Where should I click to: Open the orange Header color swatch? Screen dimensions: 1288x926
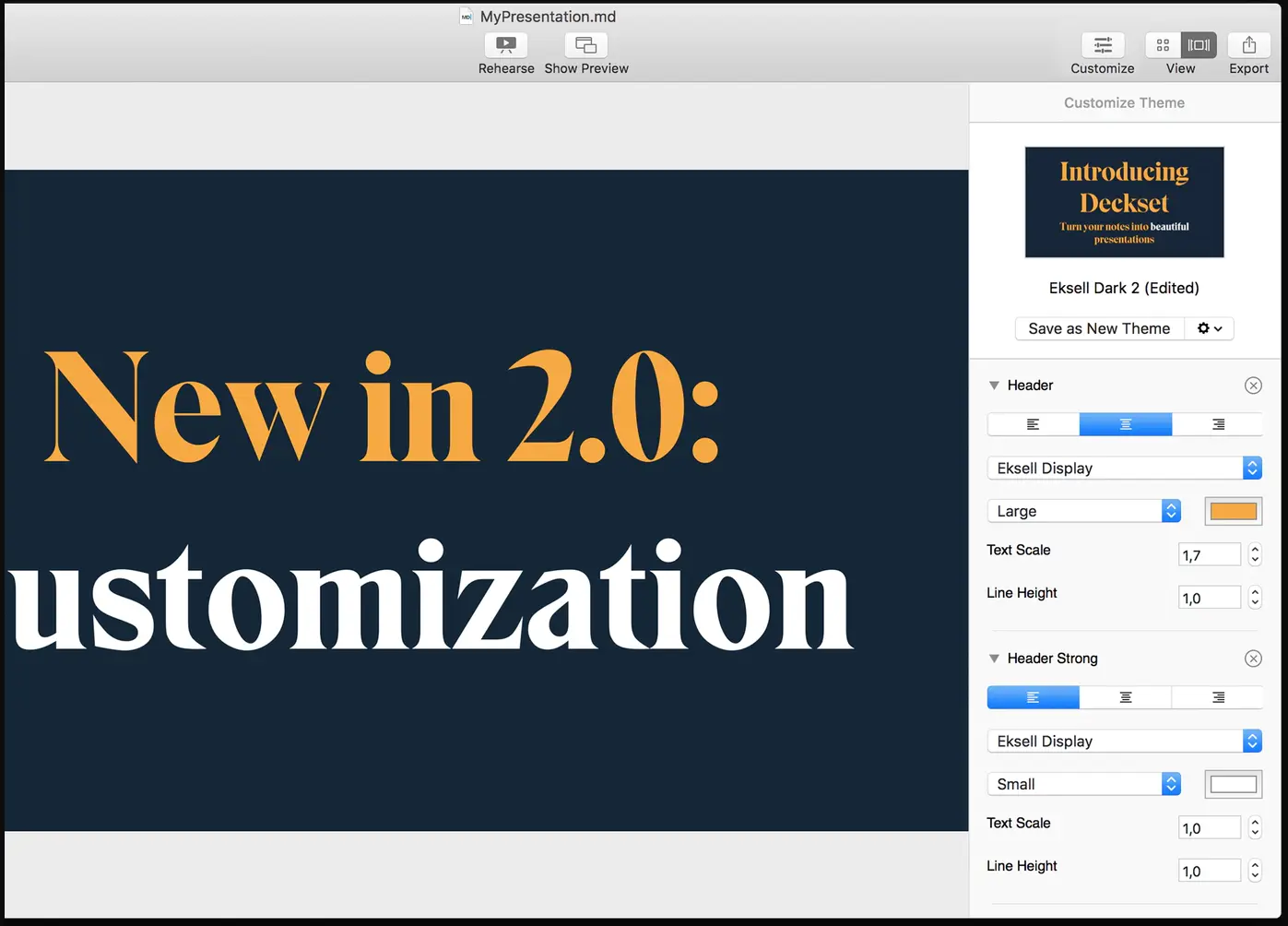coord(1233,511)
